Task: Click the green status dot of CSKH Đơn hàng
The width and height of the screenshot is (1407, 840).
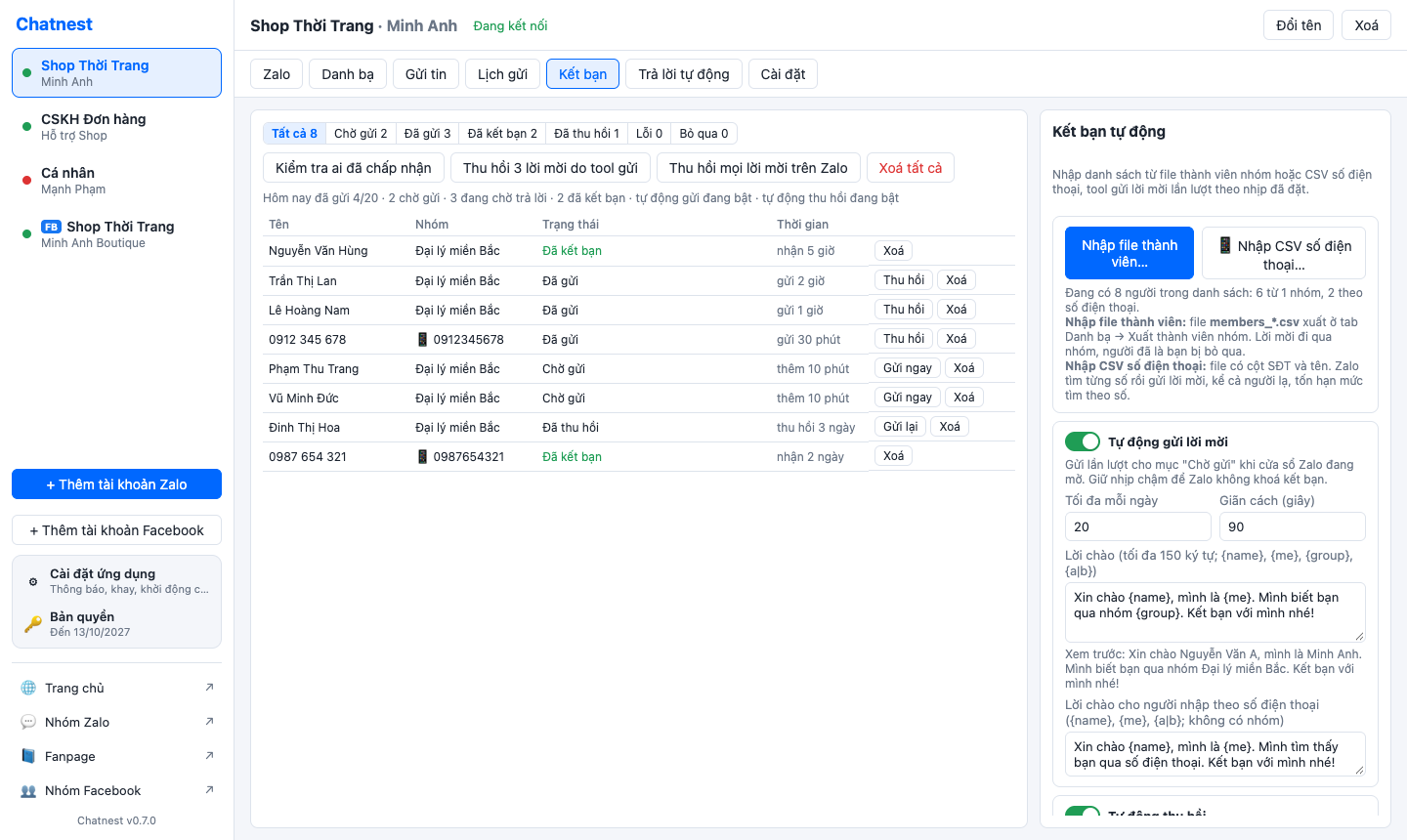Action: tap(26, 126)
